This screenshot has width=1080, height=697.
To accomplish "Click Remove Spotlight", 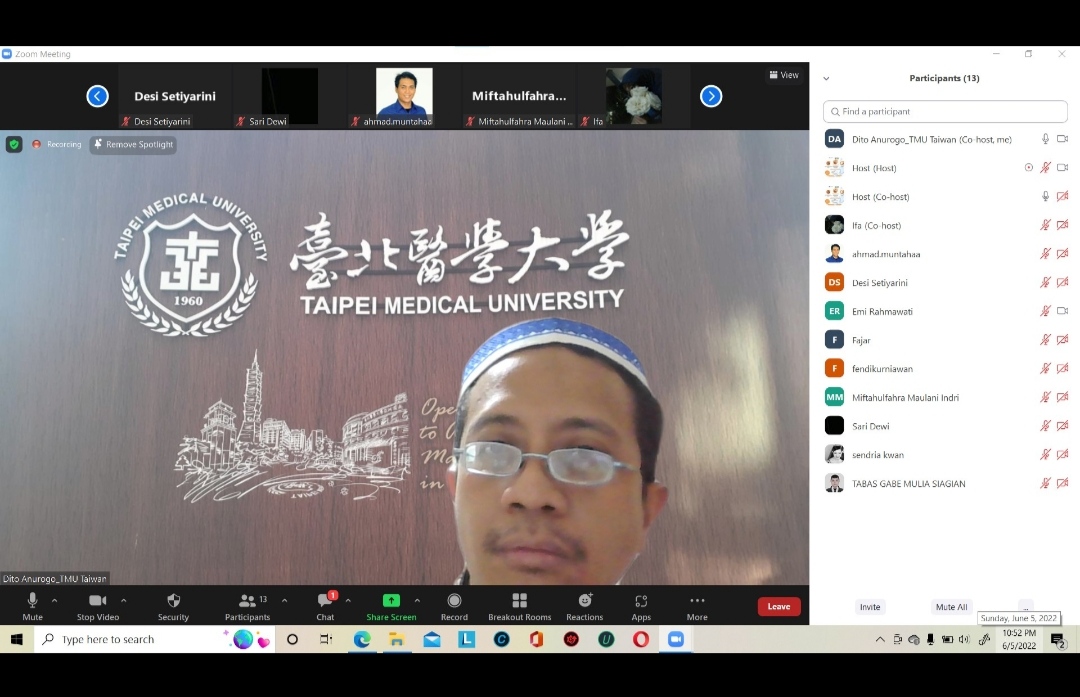I will [133, 145].
